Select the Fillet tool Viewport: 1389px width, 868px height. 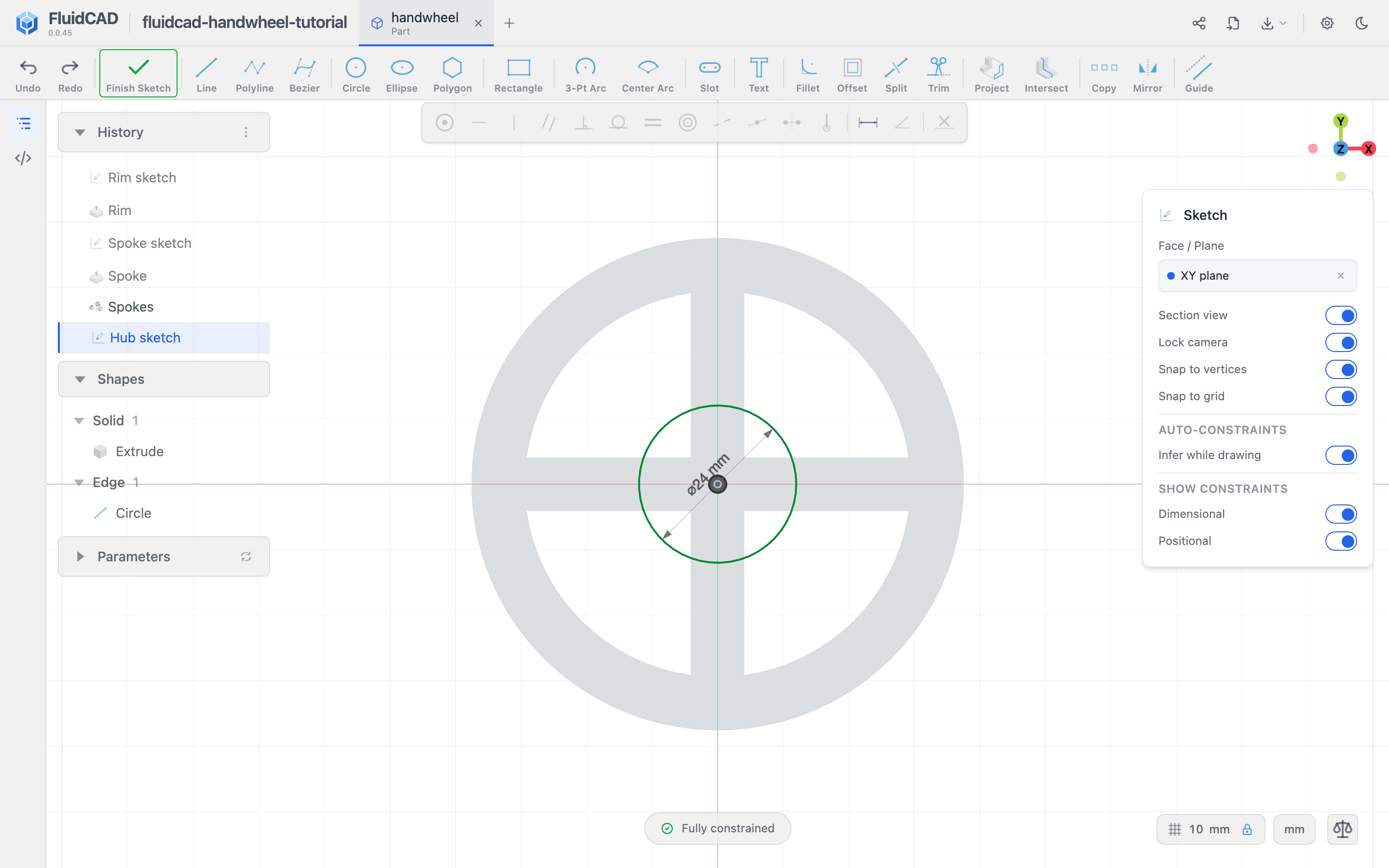point(807,74)
